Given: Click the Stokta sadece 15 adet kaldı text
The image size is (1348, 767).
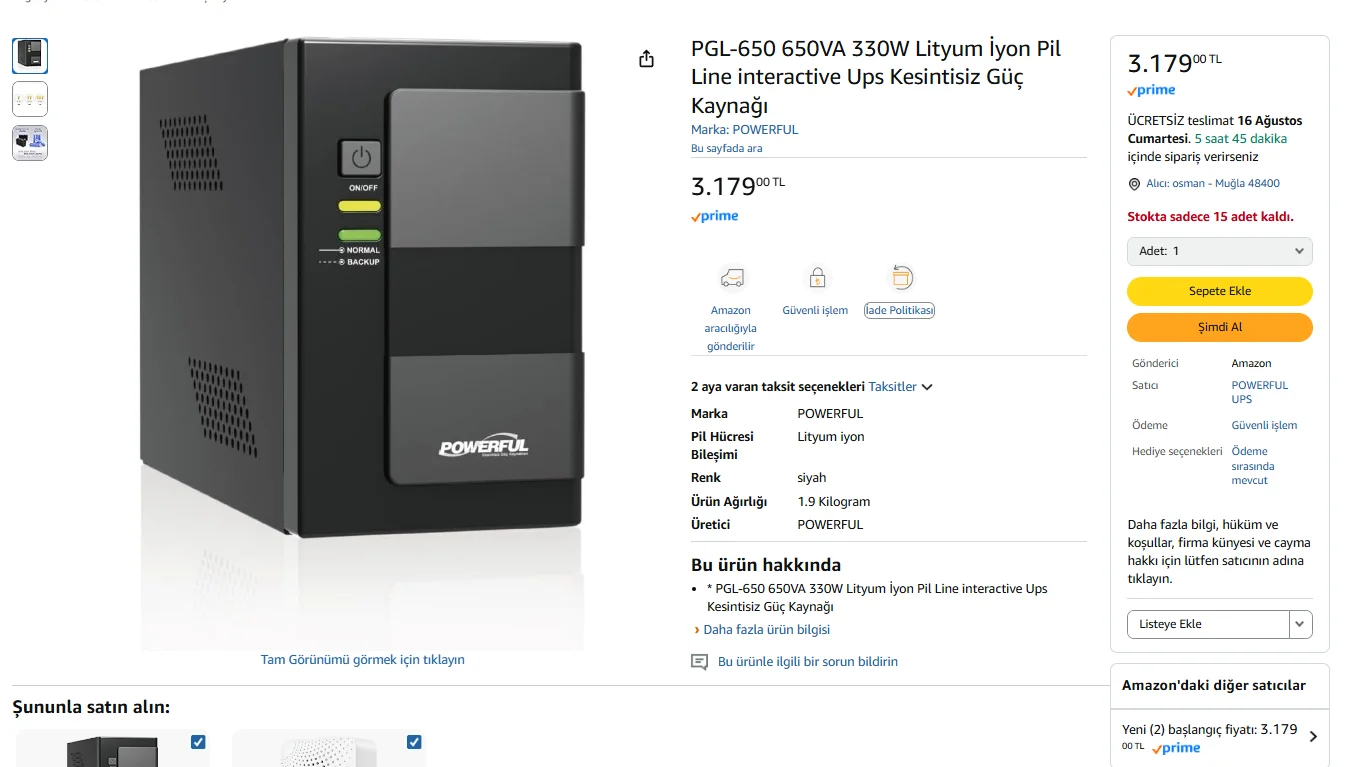Looking at the screenshot, I should click(x=1210, y=217).
